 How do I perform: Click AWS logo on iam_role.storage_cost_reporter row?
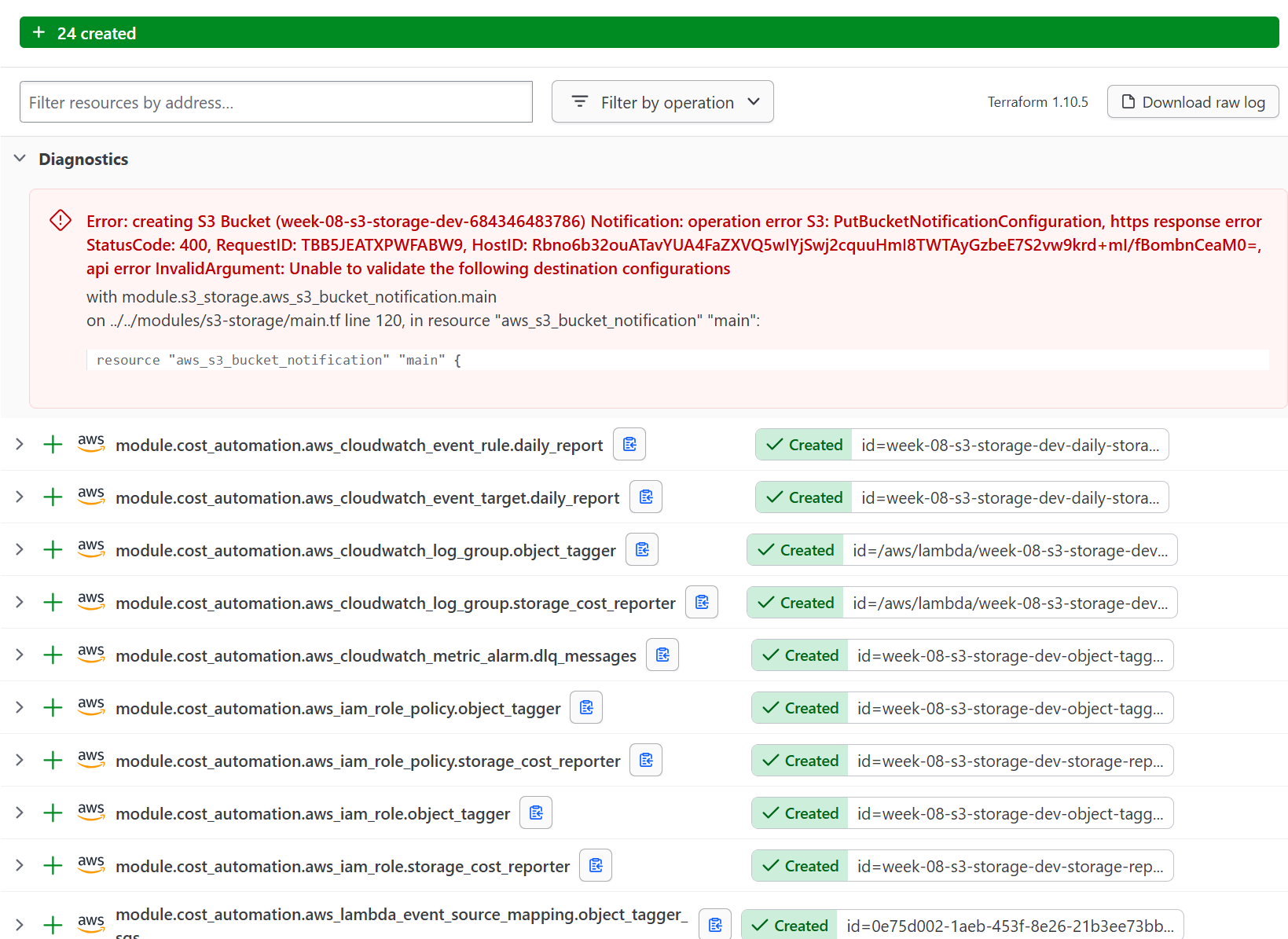91,864
